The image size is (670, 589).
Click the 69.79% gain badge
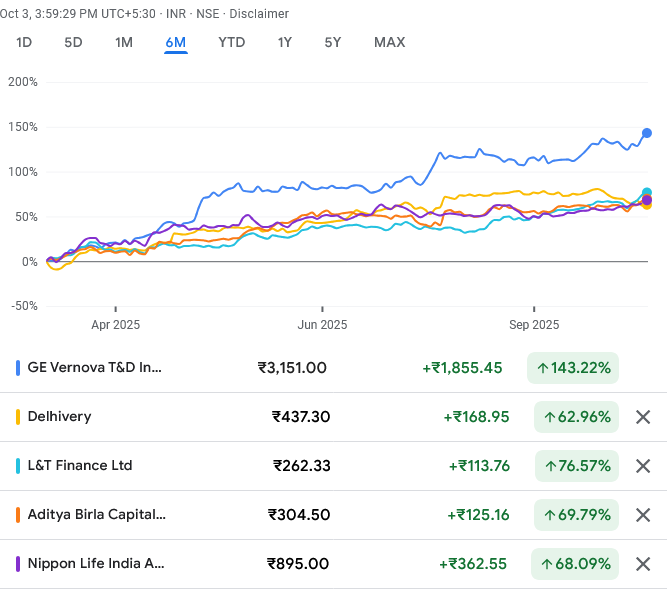(576, 515)
